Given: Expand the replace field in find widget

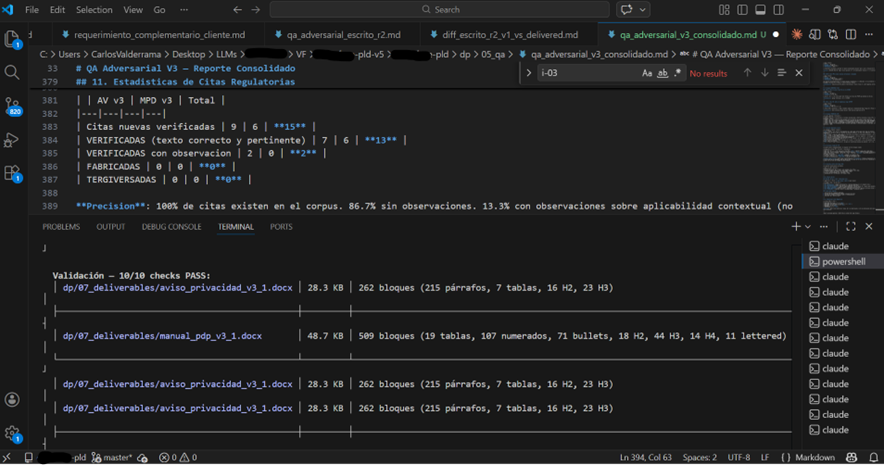Looking at the screenshot, I should point(529,73).
